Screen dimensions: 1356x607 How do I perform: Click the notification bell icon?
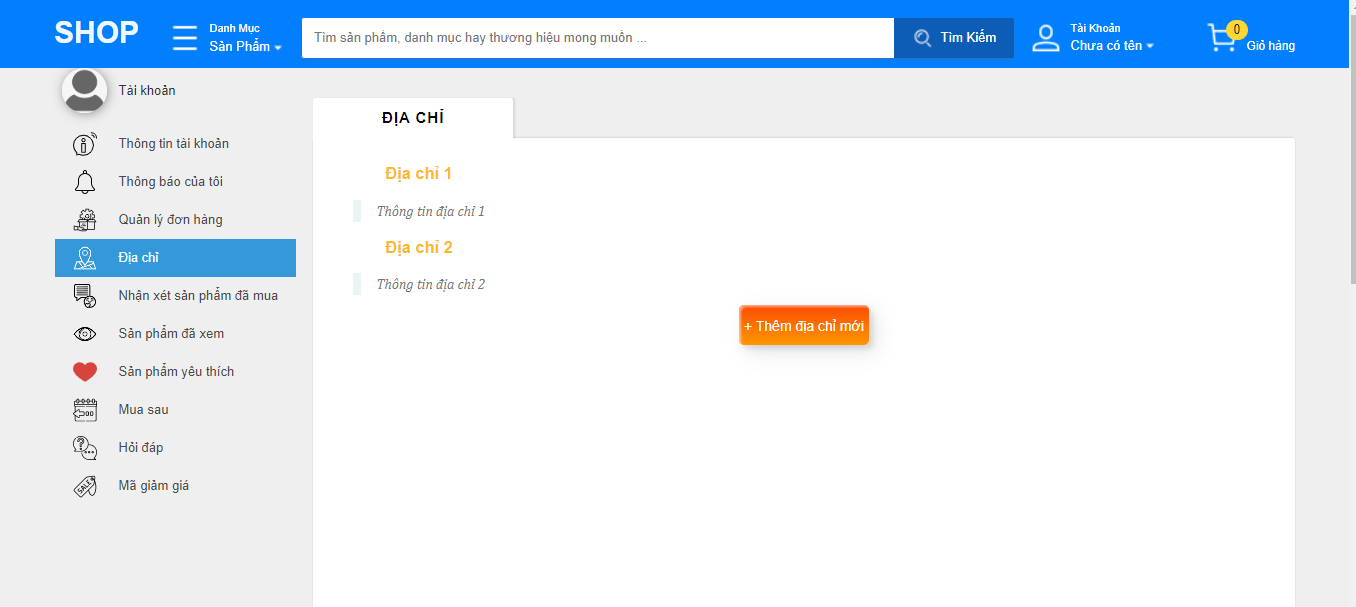pos(85,182)
